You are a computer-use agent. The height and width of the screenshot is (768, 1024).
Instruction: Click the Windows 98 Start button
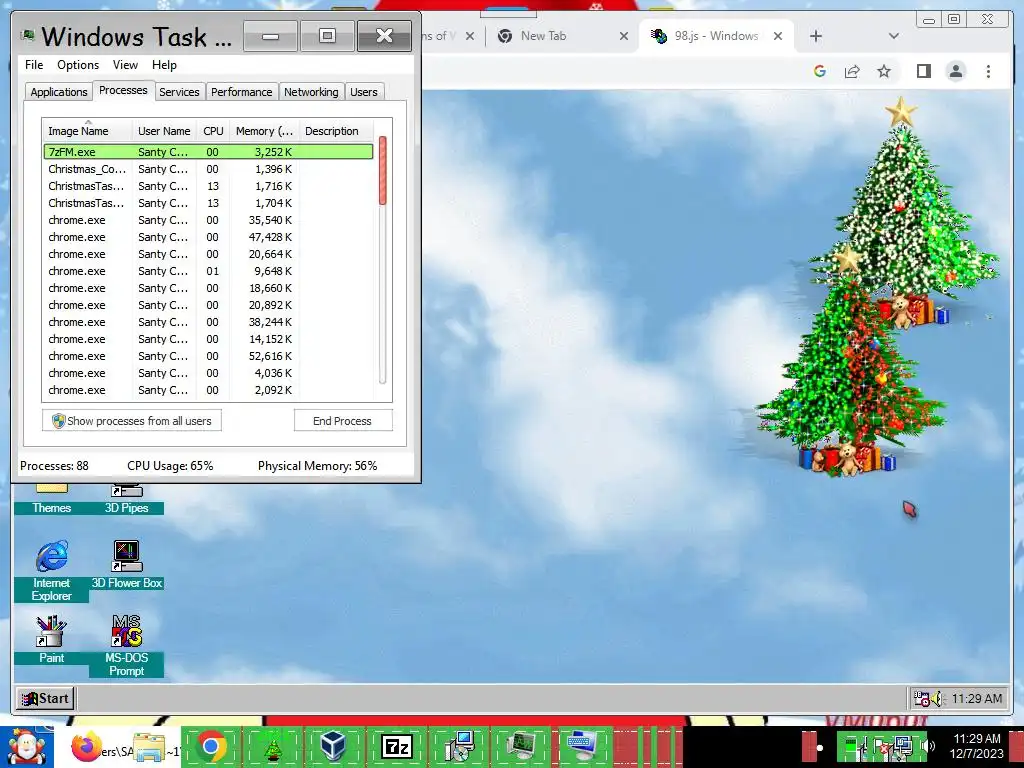(x=46, y=698)
